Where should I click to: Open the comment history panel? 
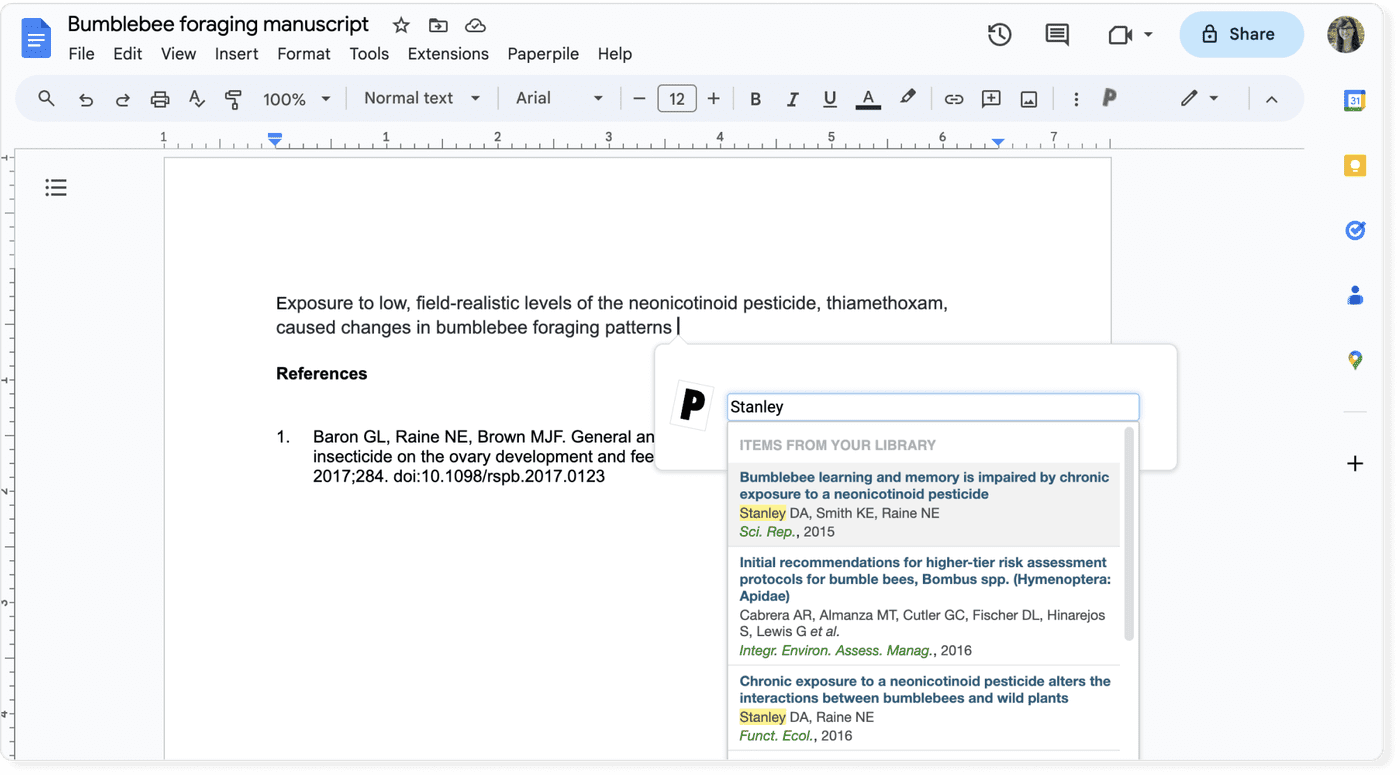[1056, 35]
